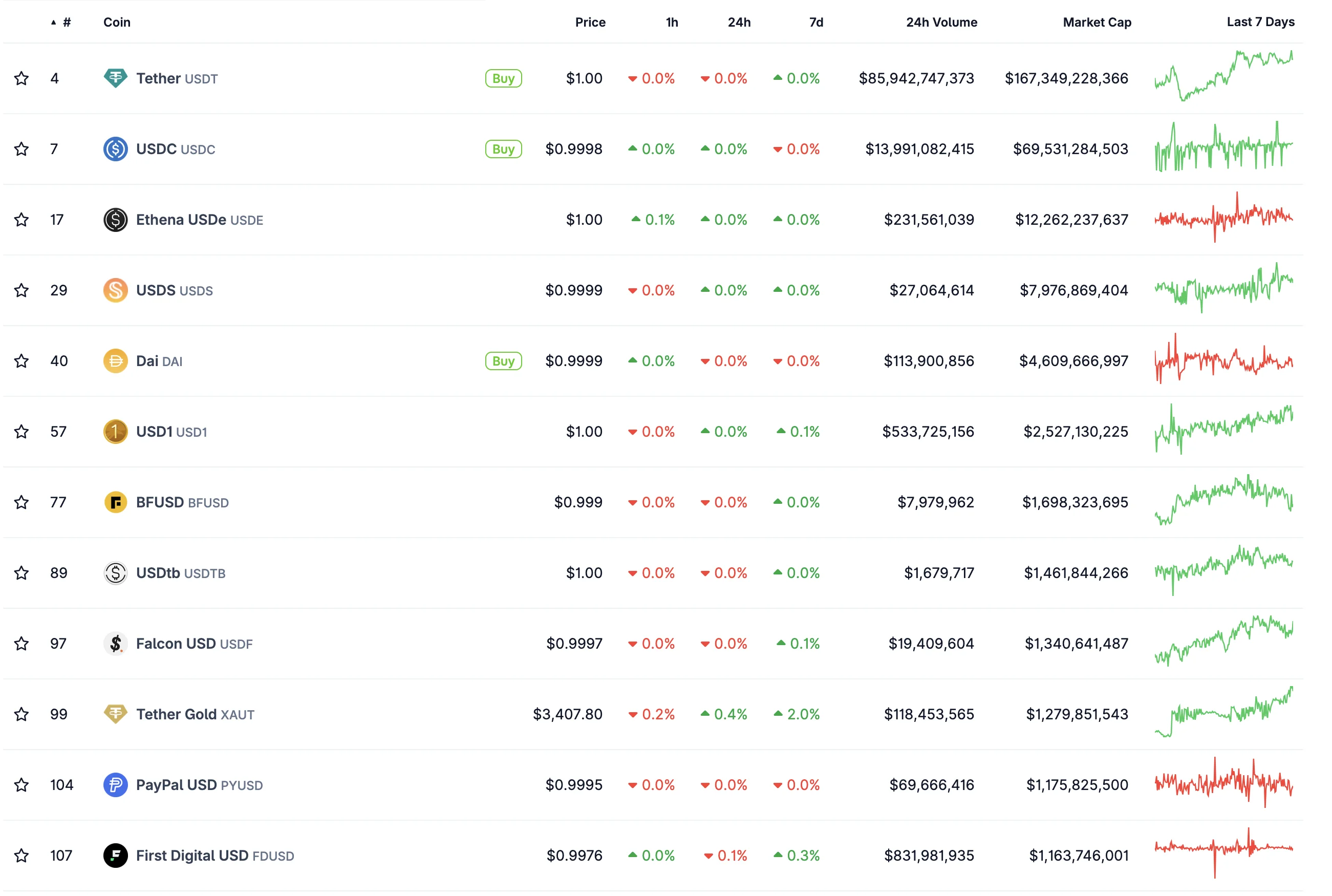Viewport: 1332px width, 896px height.
Task: Click the Buy button for Tether
Action: [x=503, y=78]
